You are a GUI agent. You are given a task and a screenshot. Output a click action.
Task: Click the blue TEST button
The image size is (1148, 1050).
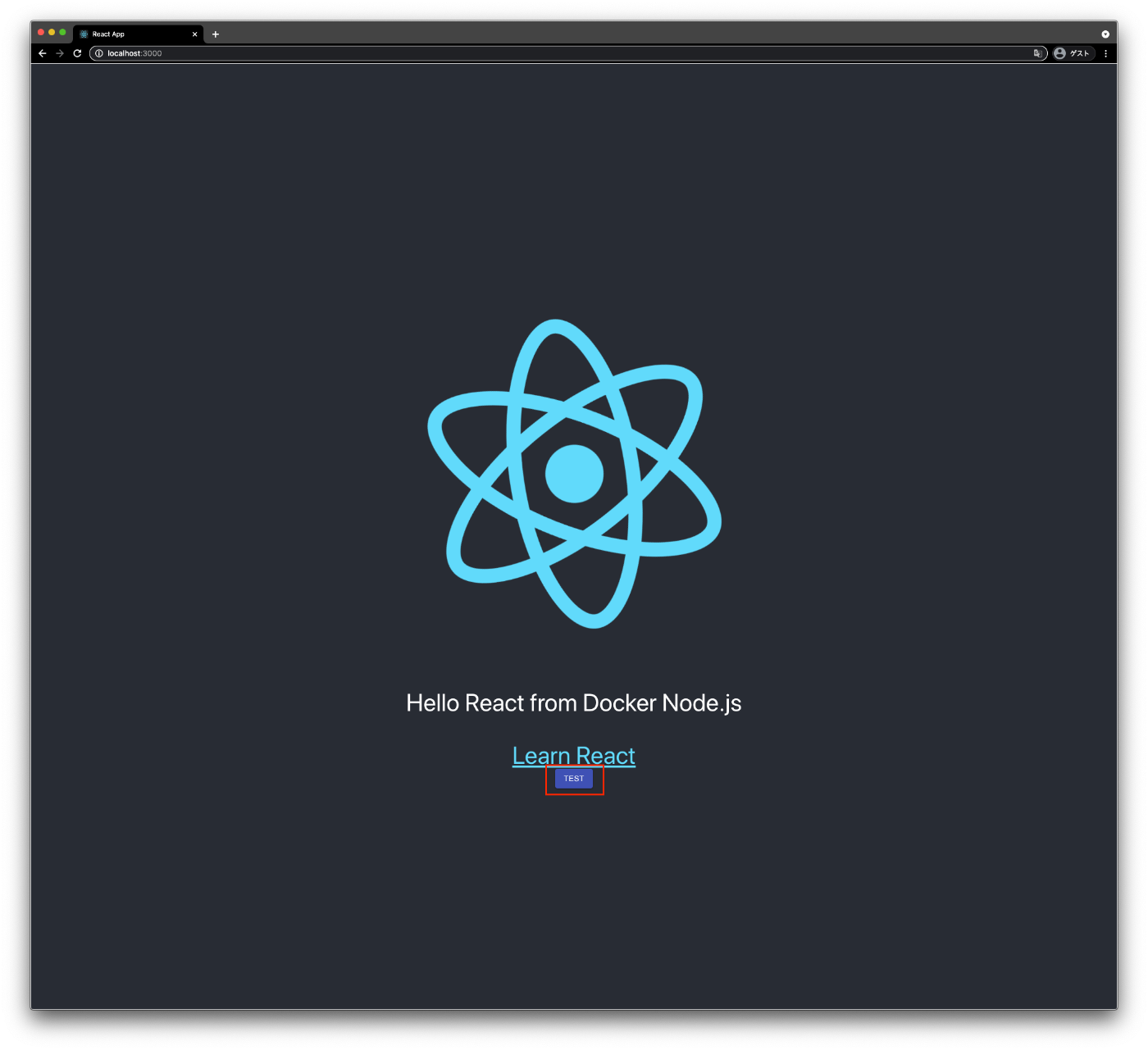pyautogui.click(x=574, y=779)
